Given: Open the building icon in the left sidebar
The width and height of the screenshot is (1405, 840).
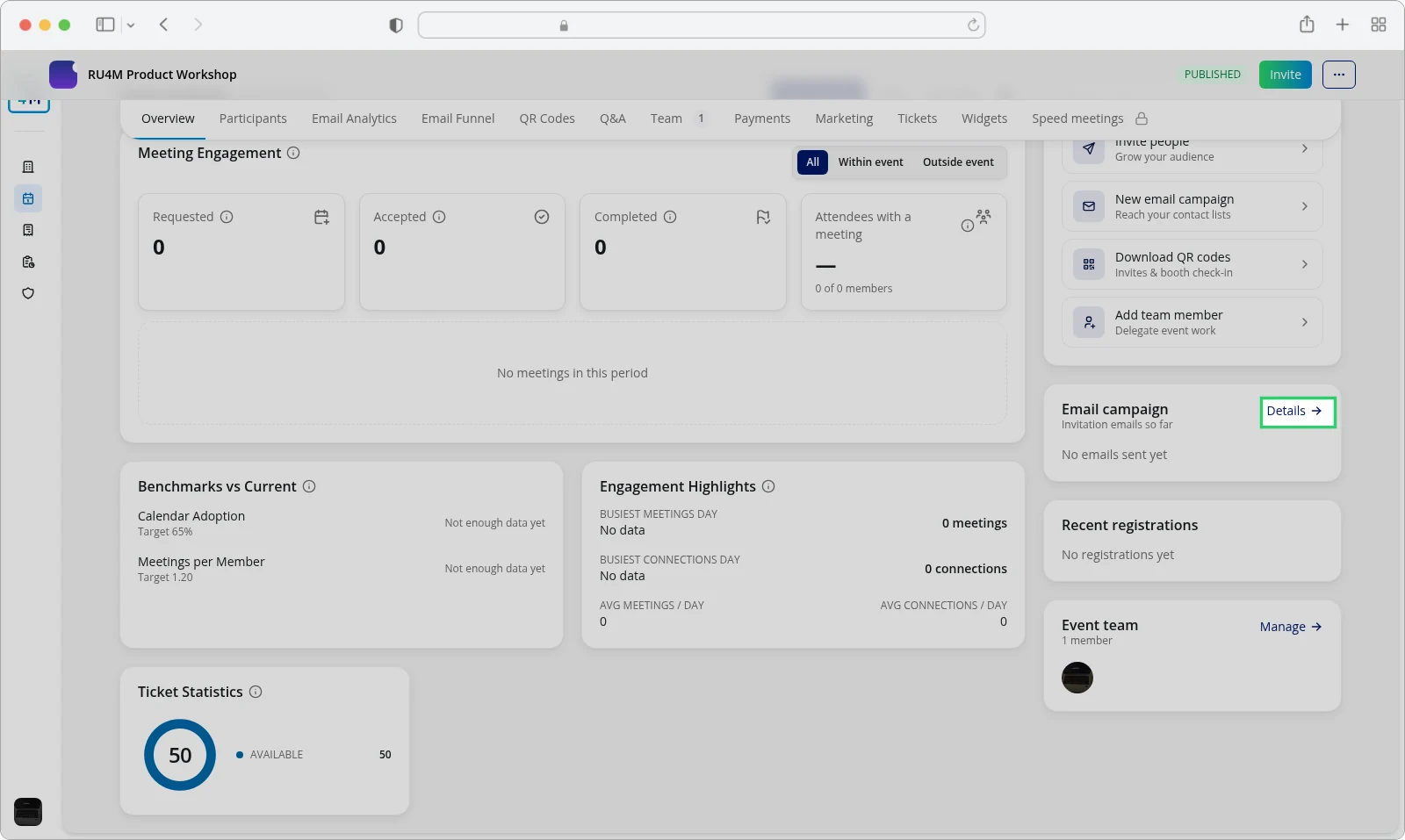Looking at the screenshot, I should pos(28,167).
